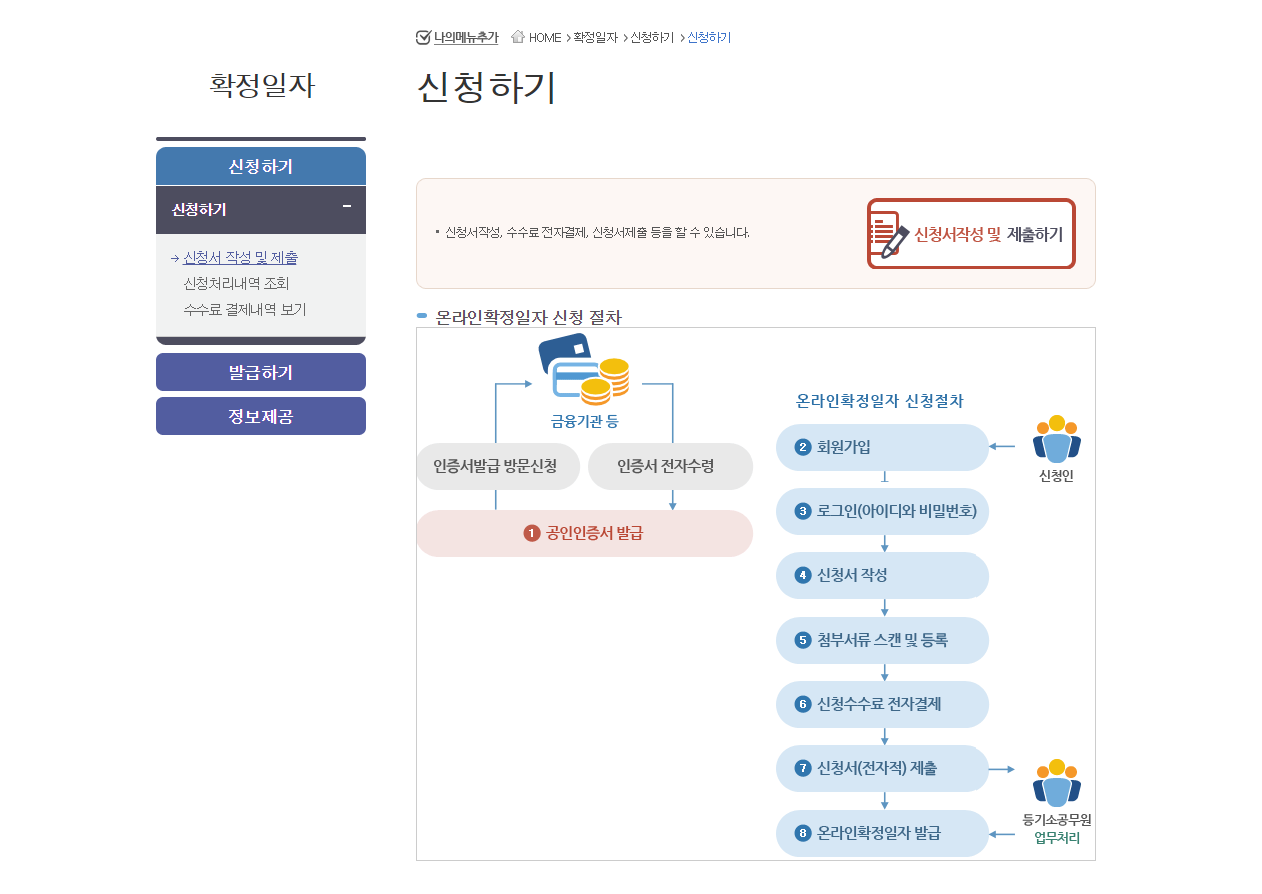The image size is (1262, 894).
Task: Click the 등기소공무원 people group icon
Action: coord(1057,783)
